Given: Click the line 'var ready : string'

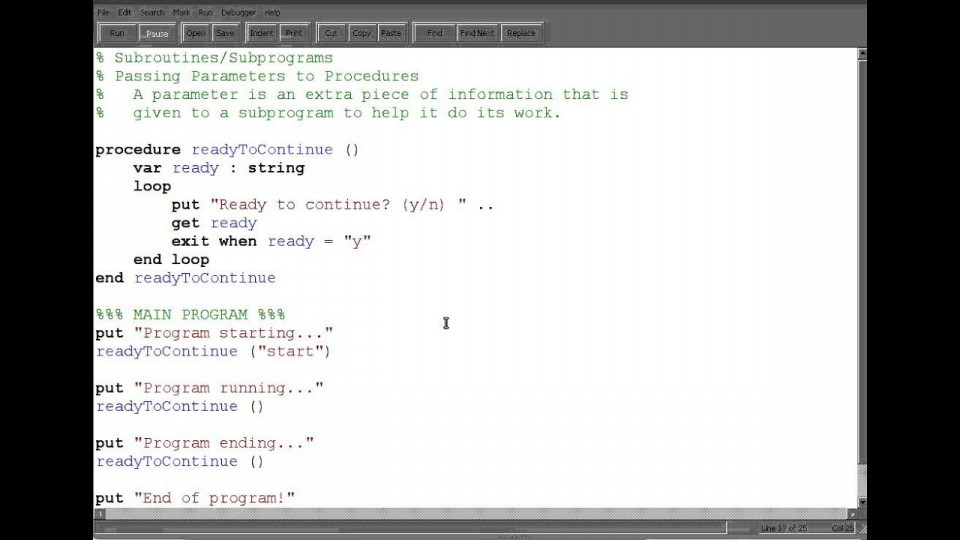Looking at the screenshot, I should click(219, 168).
